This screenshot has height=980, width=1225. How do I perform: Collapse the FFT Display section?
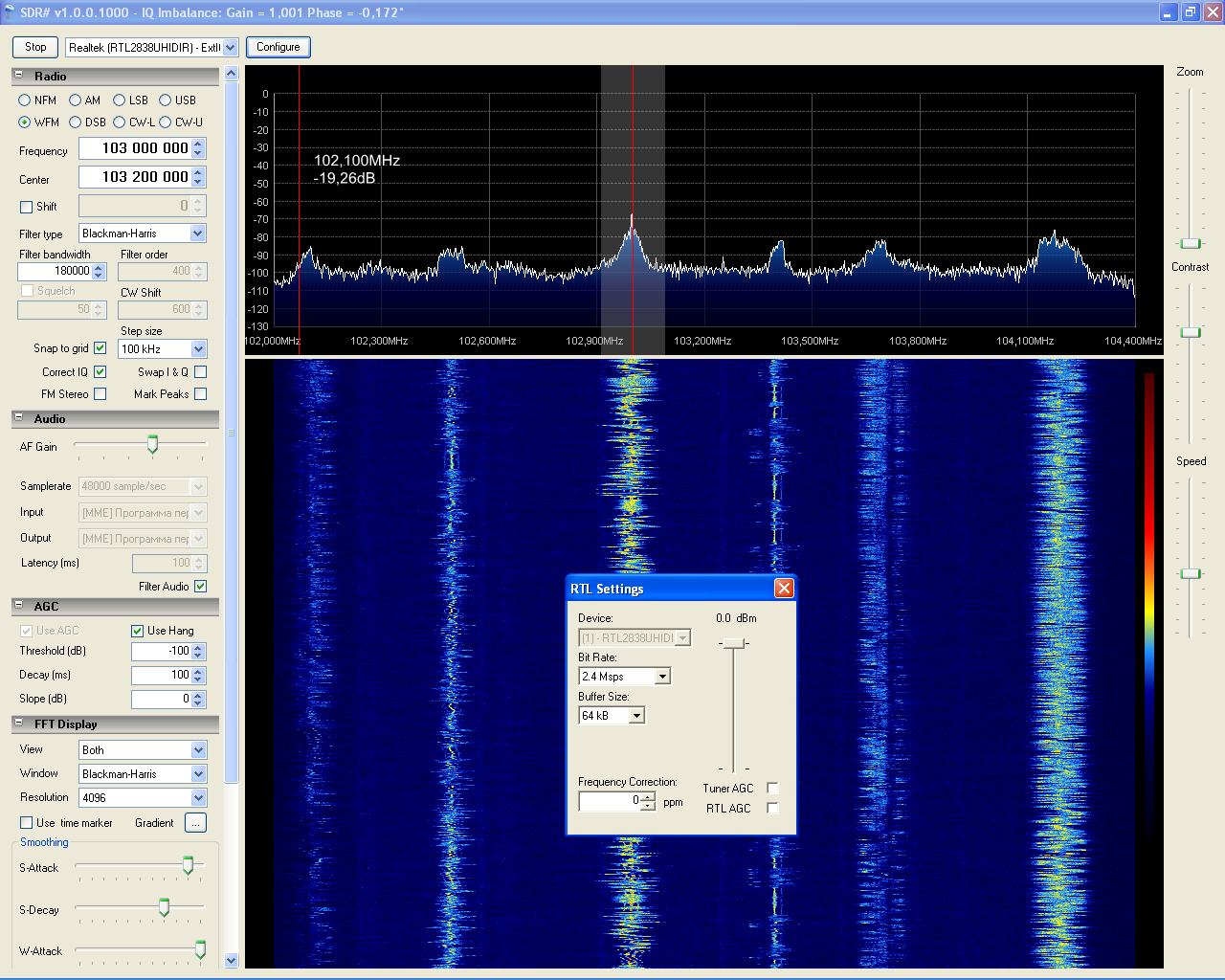point(19,724)
